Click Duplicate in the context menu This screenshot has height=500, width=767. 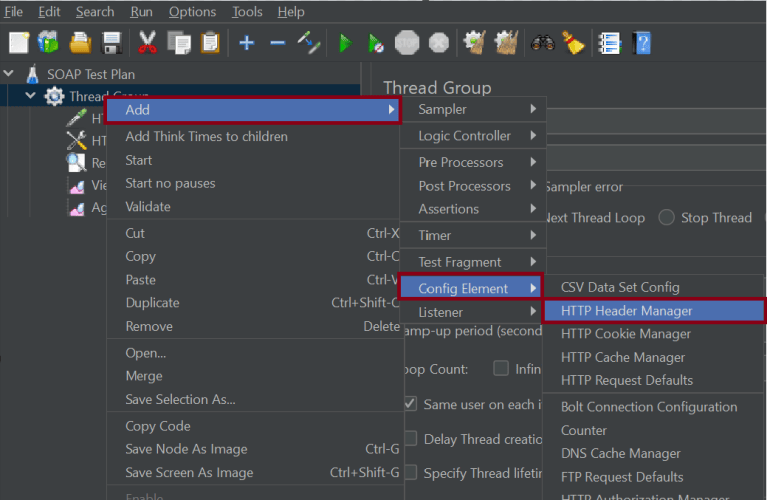[254, 303]
